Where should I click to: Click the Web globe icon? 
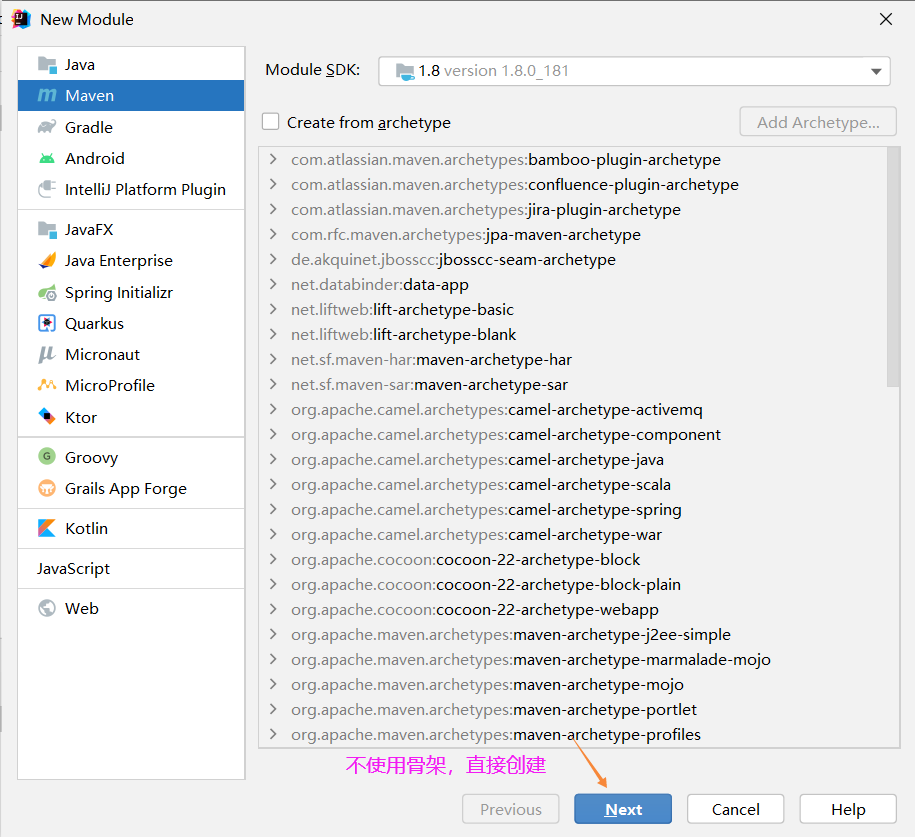click(x=47, y=608)
